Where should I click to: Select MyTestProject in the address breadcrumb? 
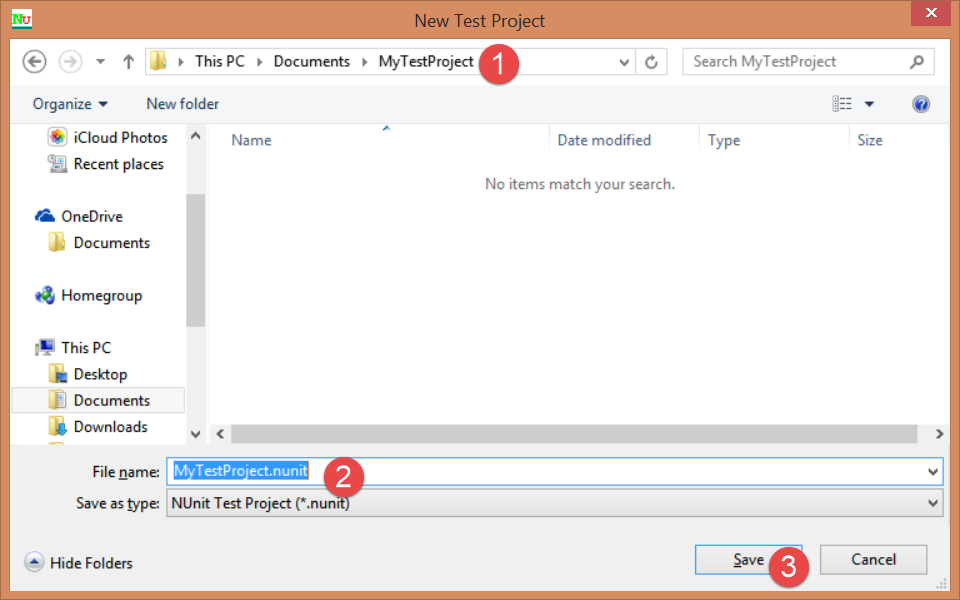point(426,61)
